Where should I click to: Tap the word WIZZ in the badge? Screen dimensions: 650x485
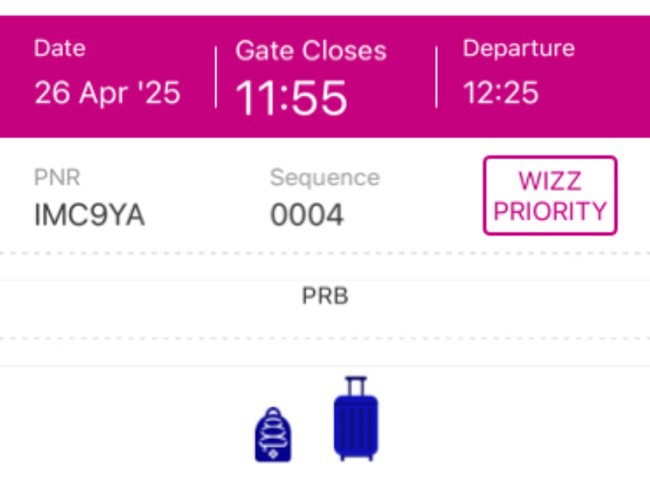pos(549,181)
